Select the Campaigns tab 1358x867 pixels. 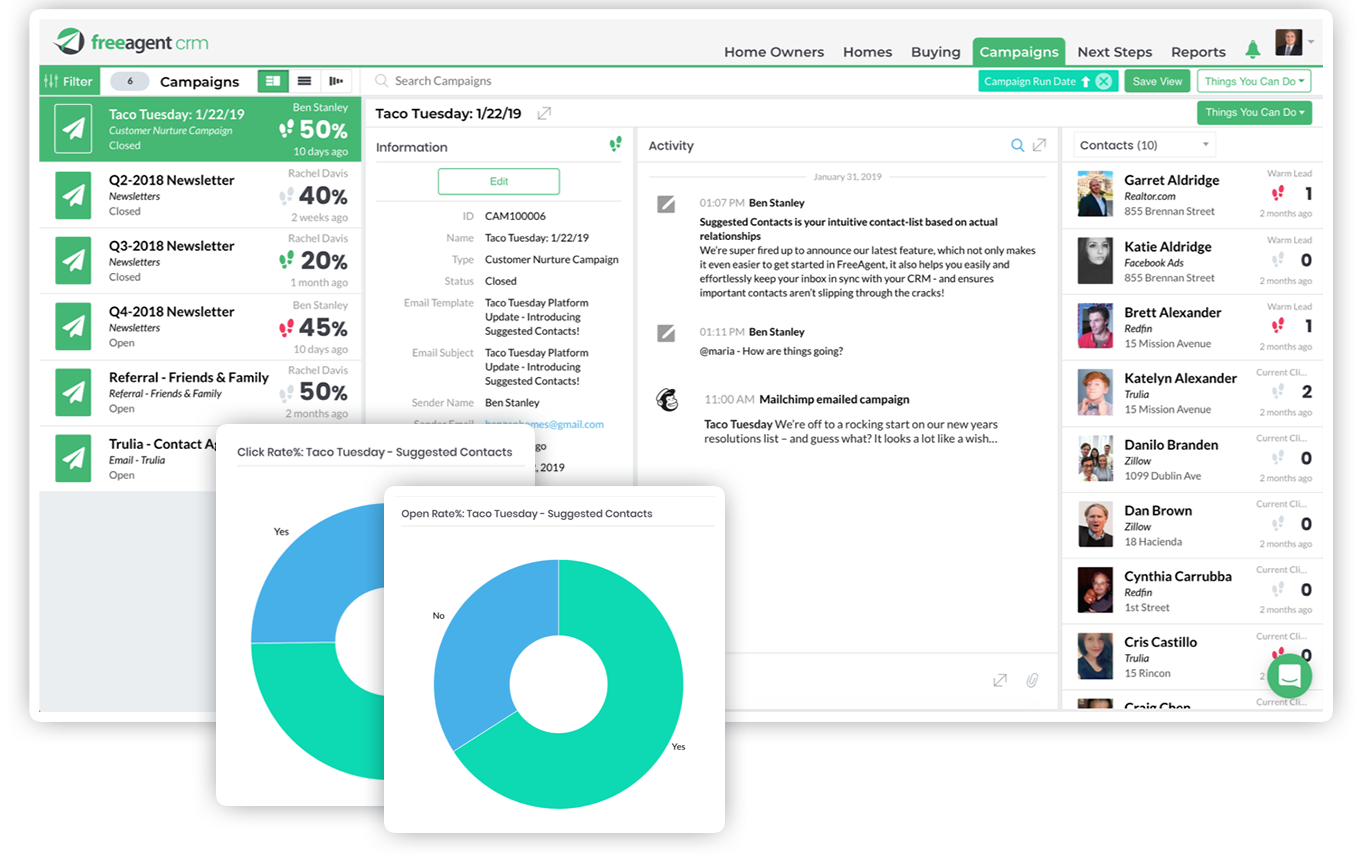point(1019,52)
